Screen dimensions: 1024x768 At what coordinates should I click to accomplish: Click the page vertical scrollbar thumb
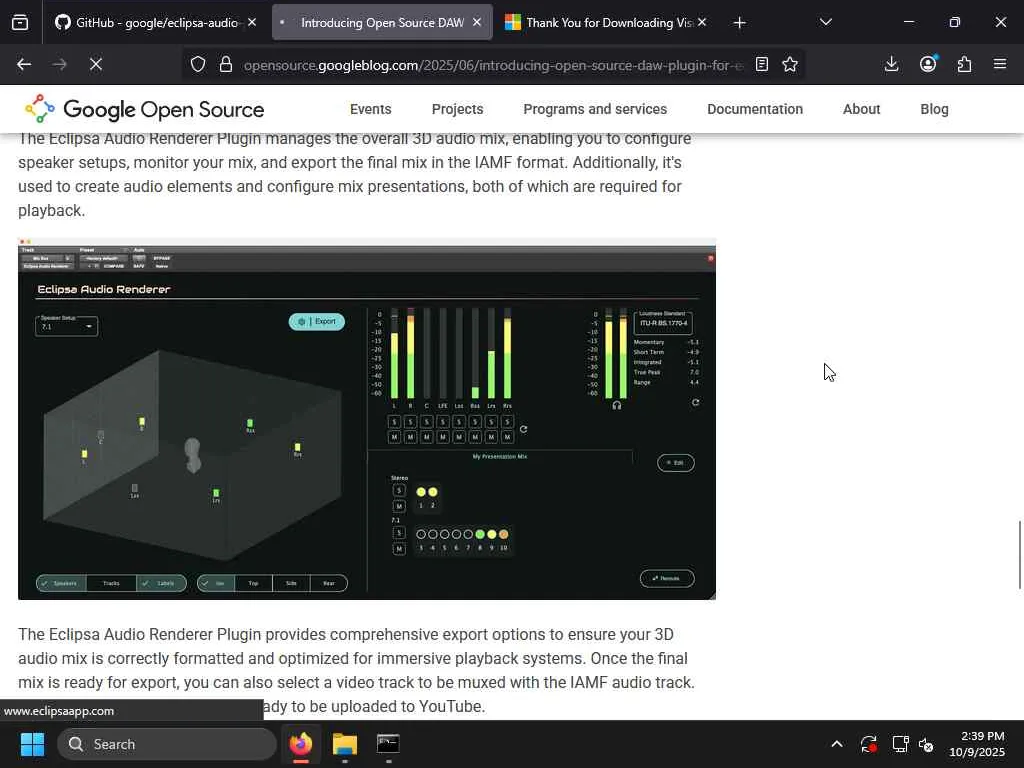pyautogui.click(x=1019, y=555)
